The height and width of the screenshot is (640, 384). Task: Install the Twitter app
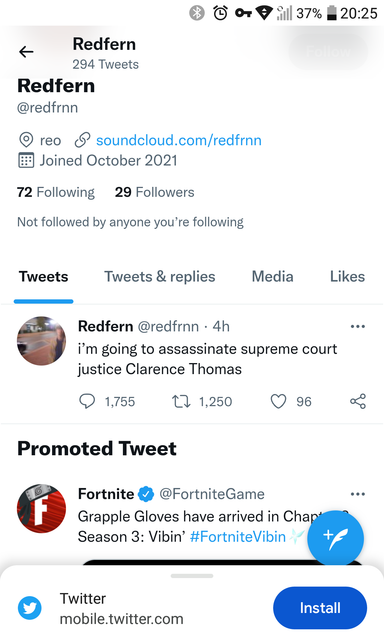pyautogui.click(x=320, y=608)
